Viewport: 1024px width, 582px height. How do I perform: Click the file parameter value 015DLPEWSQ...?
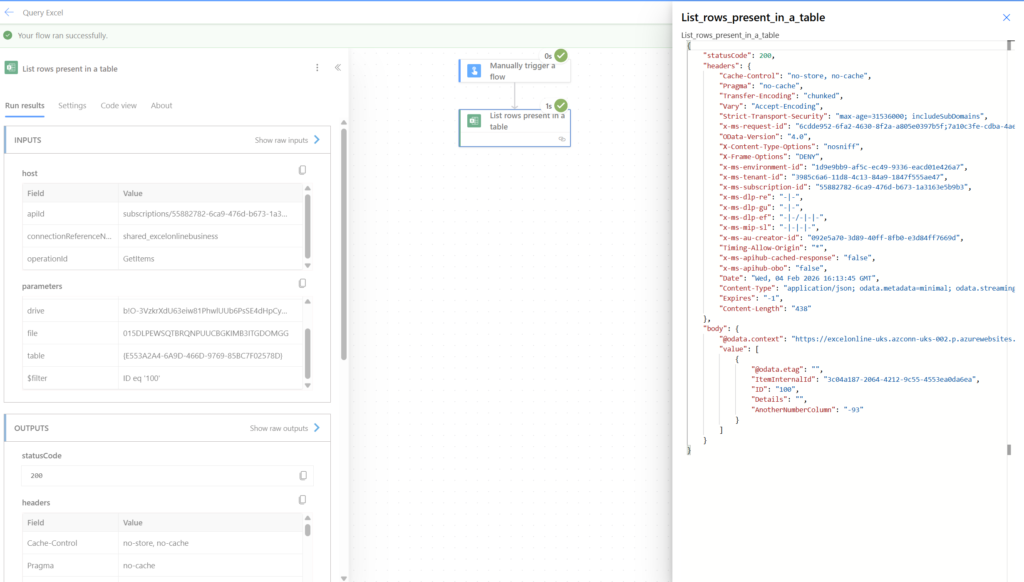[205, 333]
